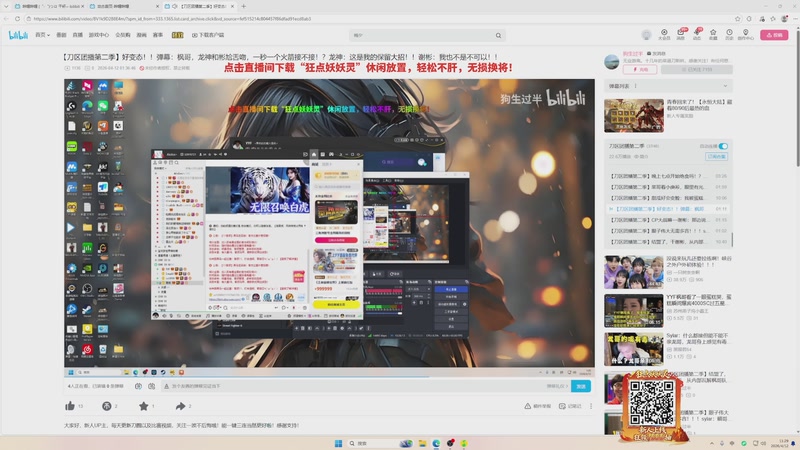The height and width of the screenshot is (450, 800).
Task: Bookmark the page with the star in the address bar
Action: pyautogui.click(x=738, y=19)
